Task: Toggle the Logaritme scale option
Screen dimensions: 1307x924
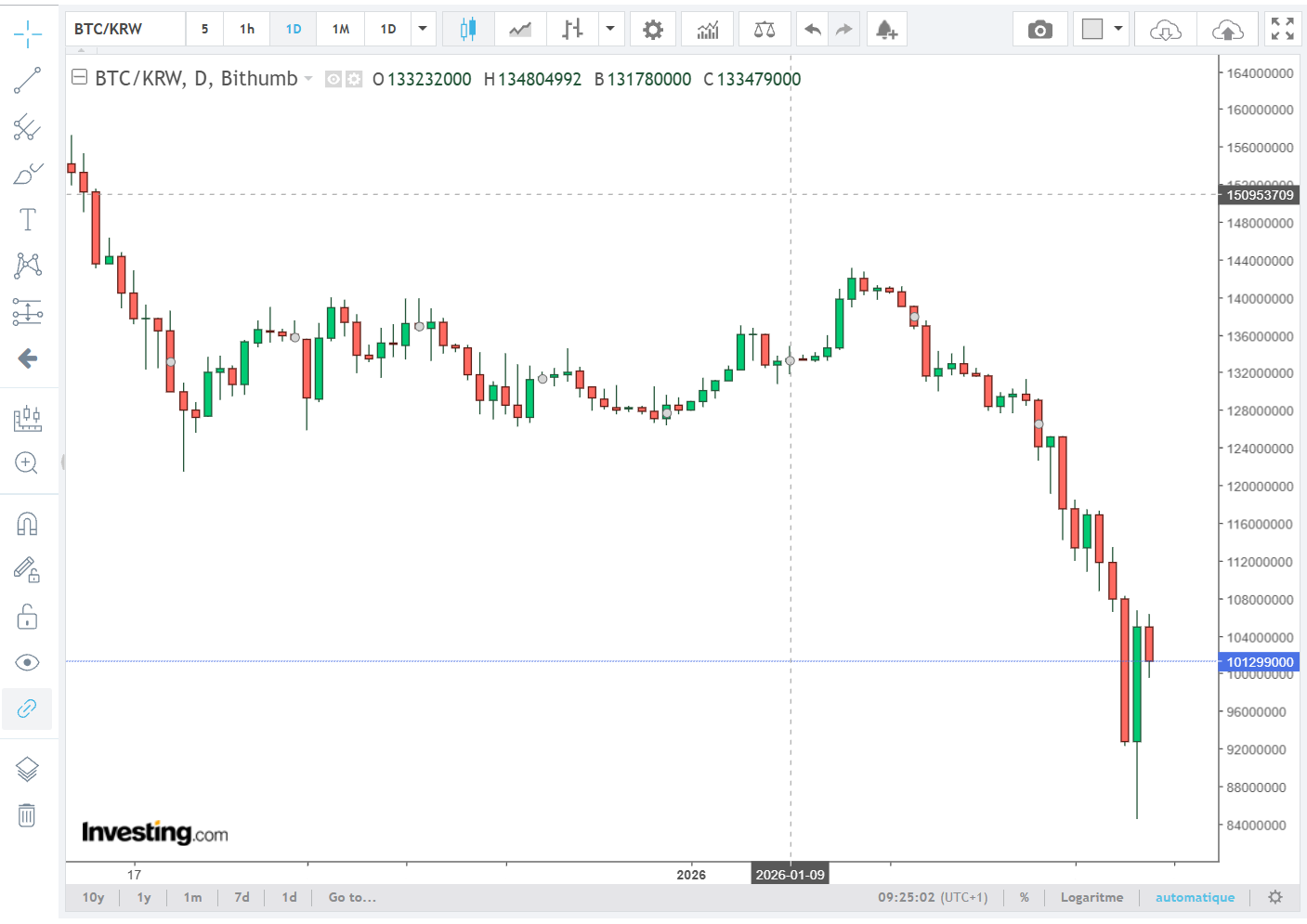Action: tap(1091, 897)
